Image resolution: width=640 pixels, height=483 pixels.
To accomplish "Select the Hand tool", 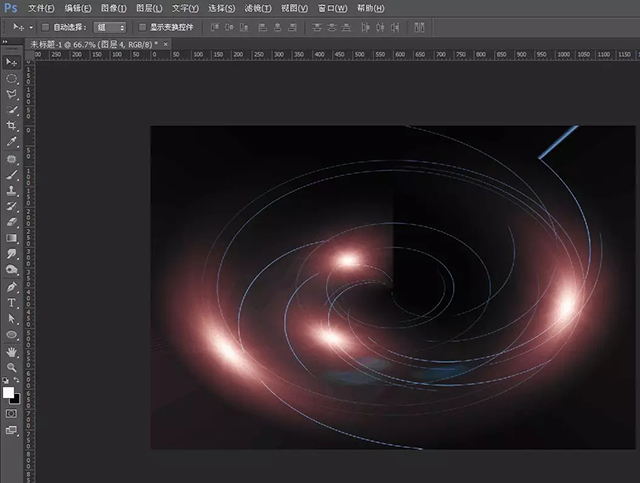I will click(x=12, y=351).
